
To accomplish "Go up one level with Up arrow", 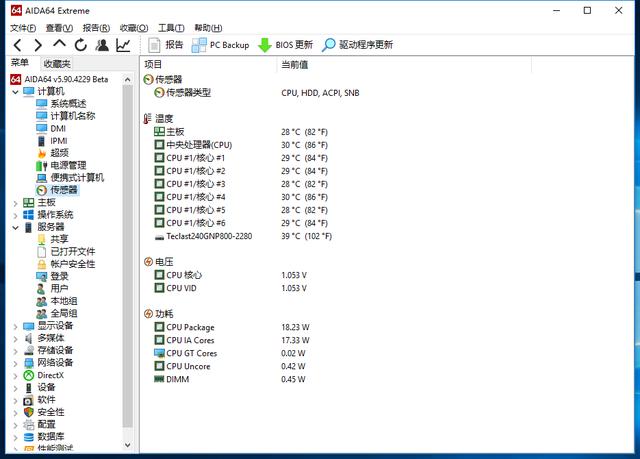I will tap(60, 44).
